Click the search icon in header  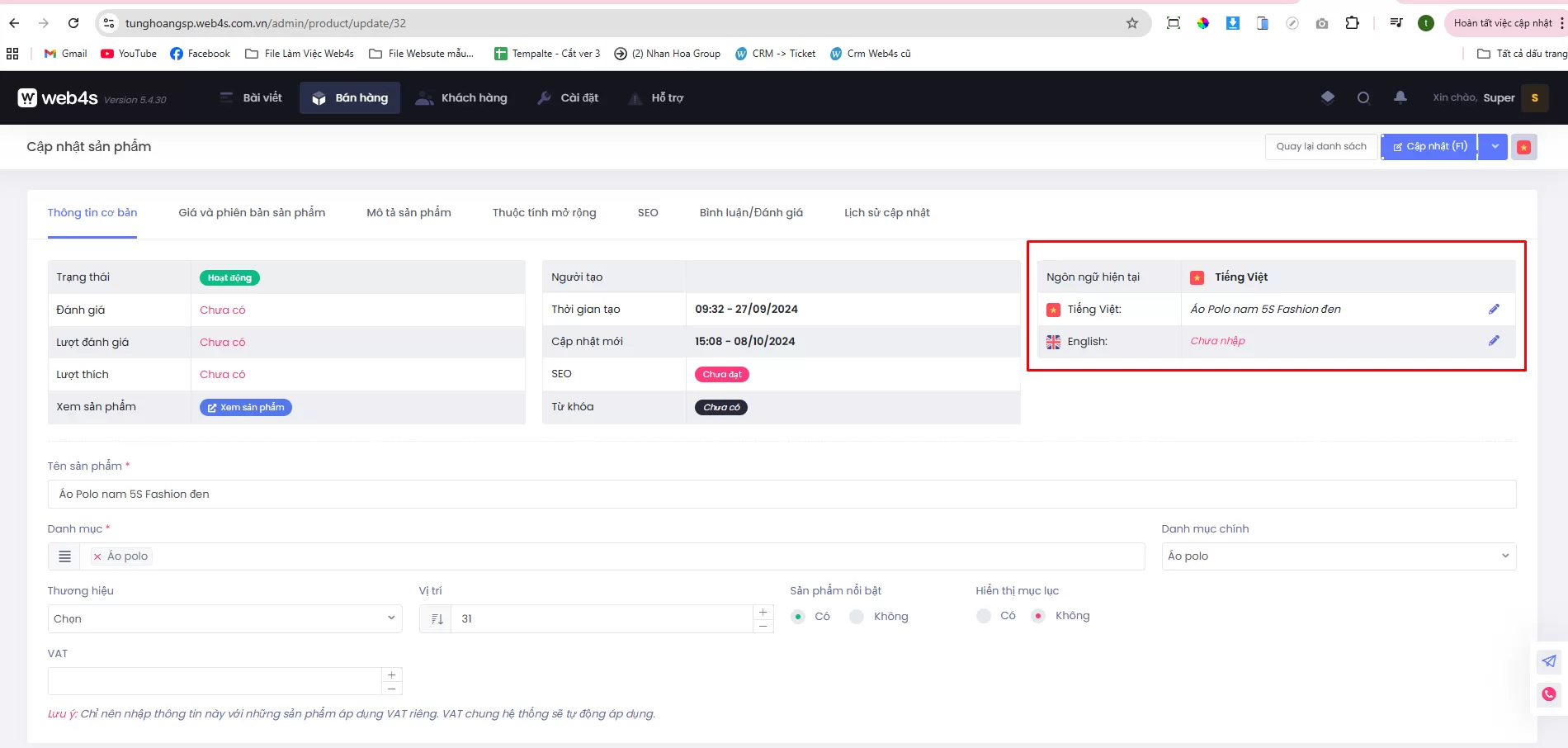coord(1363,97)
